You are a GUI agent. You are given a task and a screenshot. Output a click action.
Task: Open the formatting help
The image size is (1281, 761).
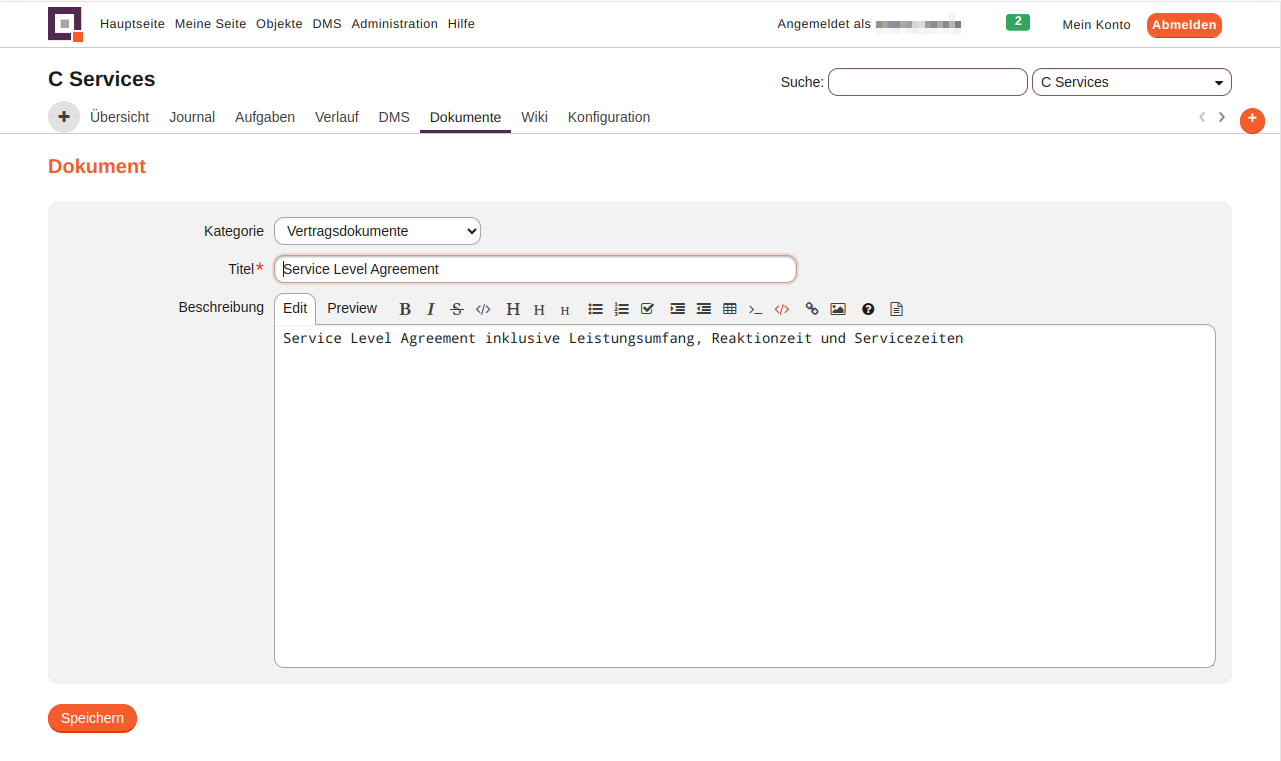tap(867, 309)
